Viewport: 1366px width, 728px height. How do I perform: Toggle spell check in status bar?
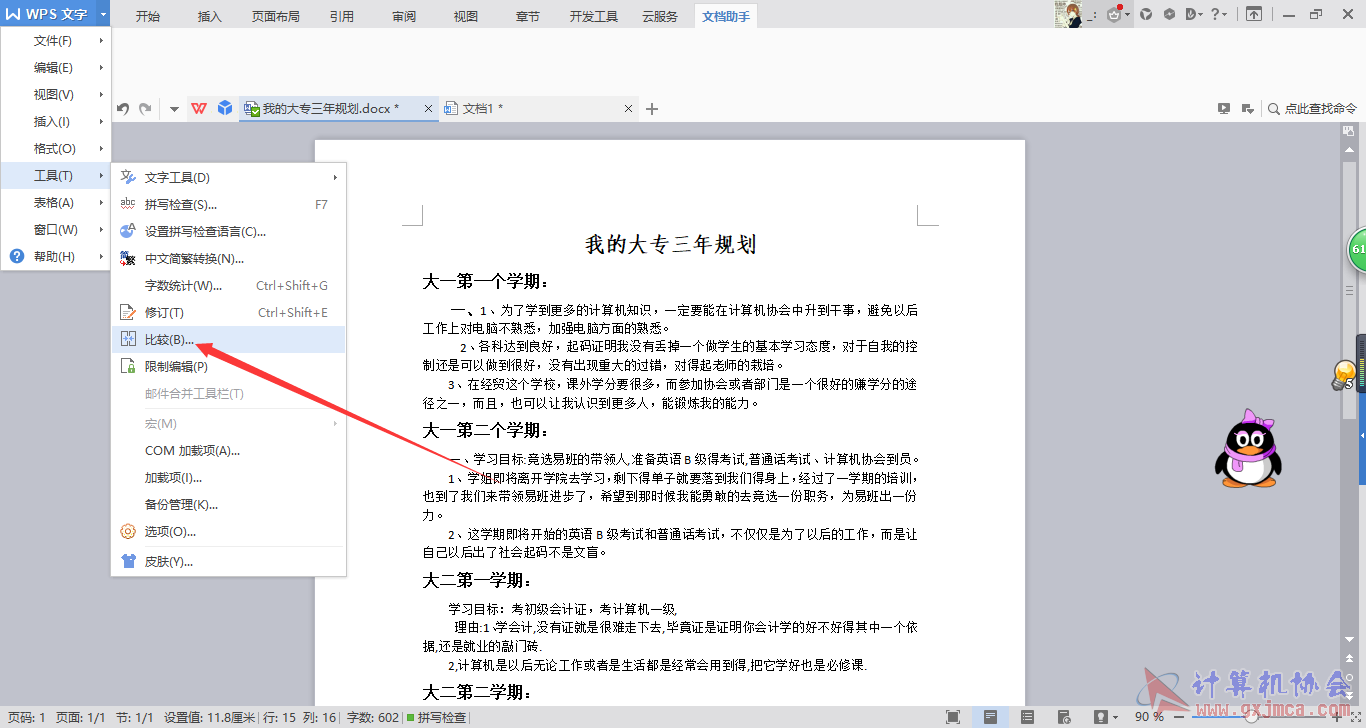(436, 717)
